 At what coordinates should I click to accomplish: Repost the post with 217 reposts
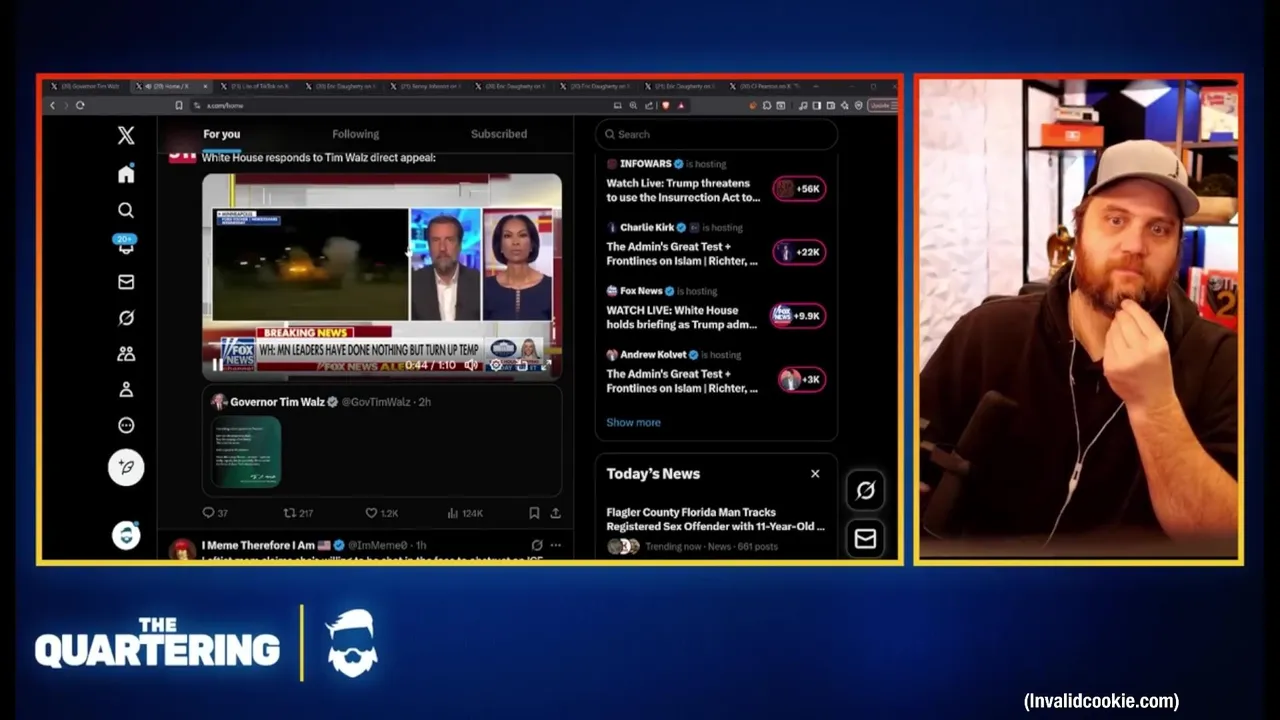coord(298,513)
